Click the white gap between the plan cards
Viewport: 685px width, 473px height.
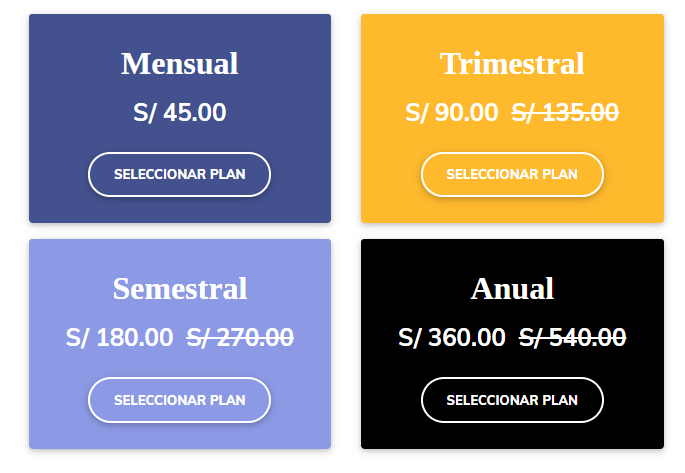pyautogui.click(x=346, y=231)
